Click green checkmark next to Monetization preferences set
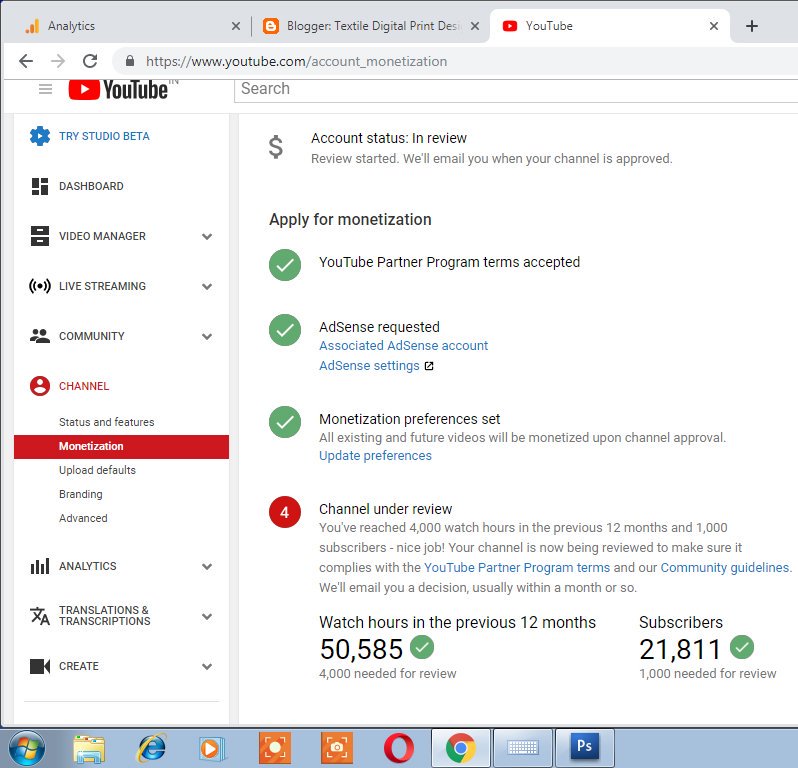798x768 pixels. pyautogui.click(x=285, y=422)
